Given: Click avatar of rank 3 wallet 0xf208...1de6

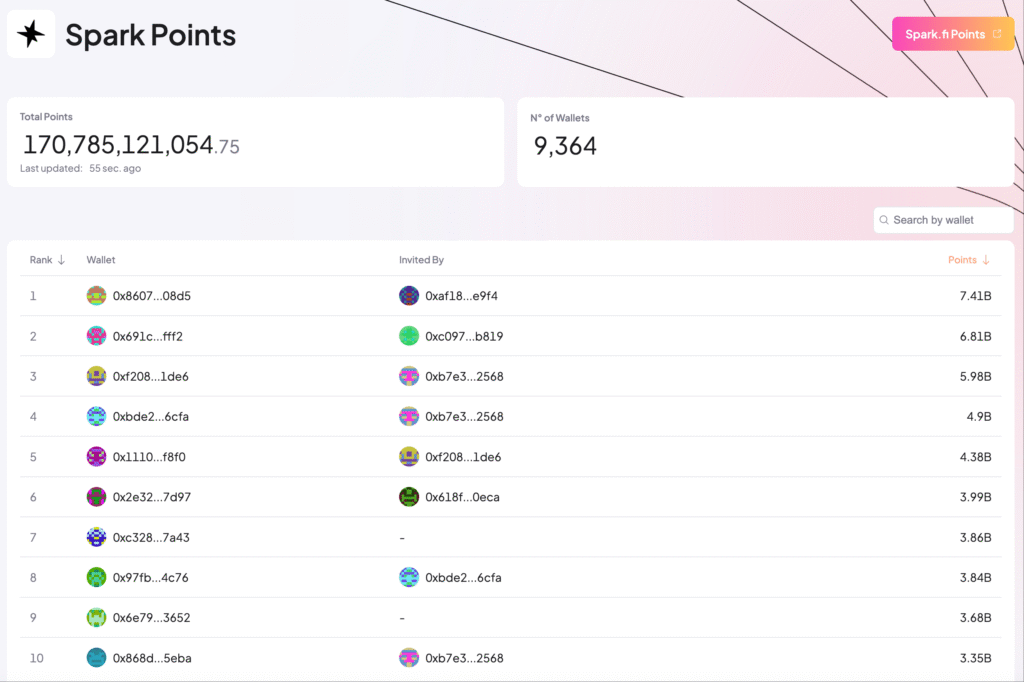Looking at the screenshot, I should (96, 376).
